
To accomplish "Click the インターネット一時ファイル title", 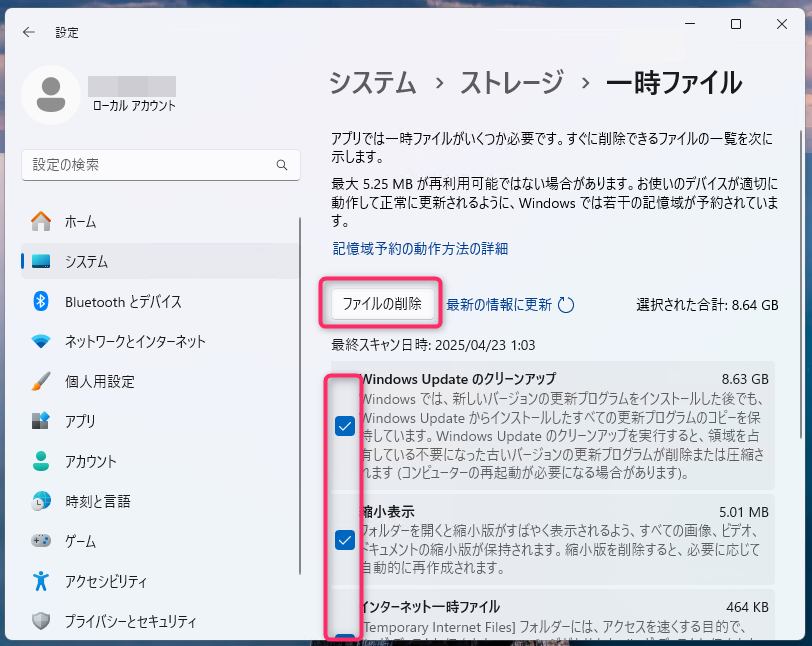I will tap(430, 607).
